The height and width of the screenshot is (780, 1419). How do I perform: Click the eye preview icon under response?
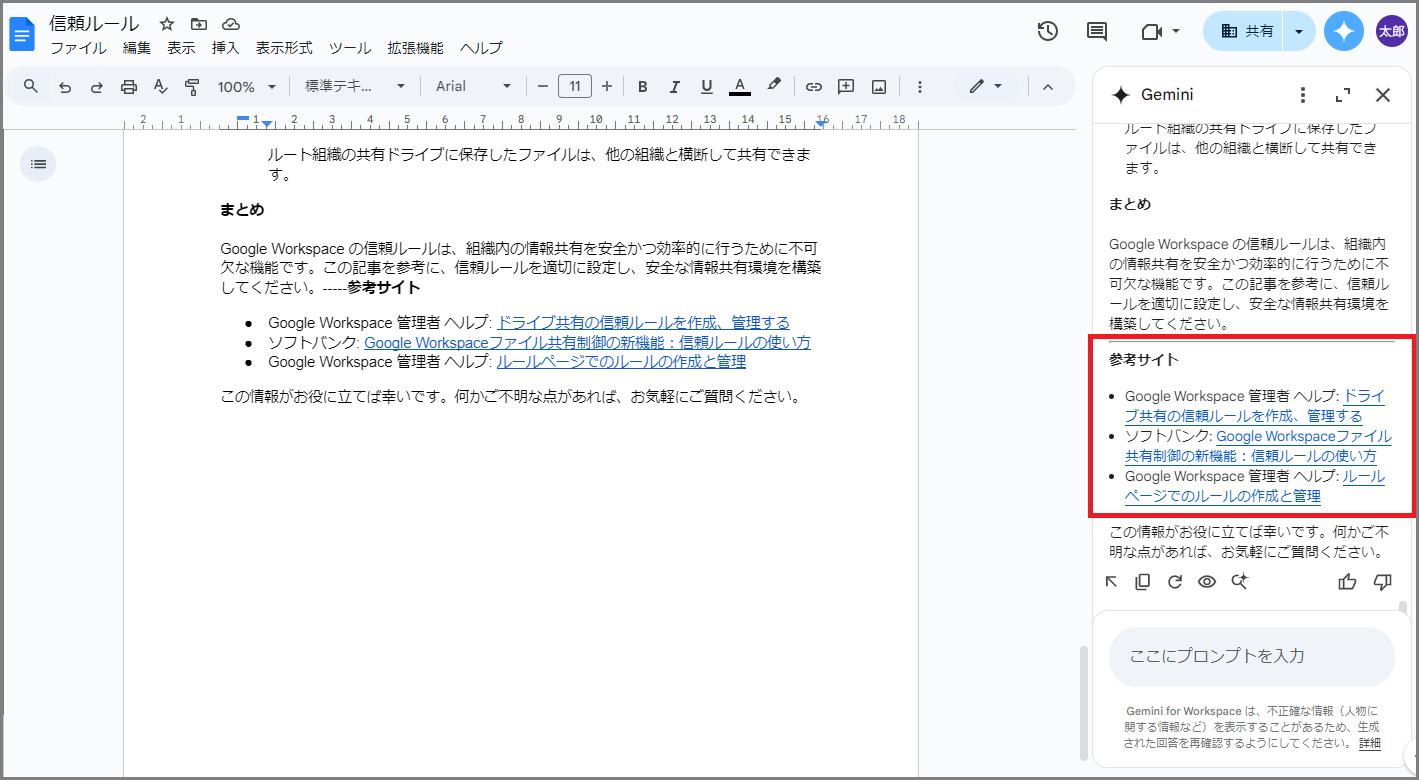click(x=1207, y=581)
